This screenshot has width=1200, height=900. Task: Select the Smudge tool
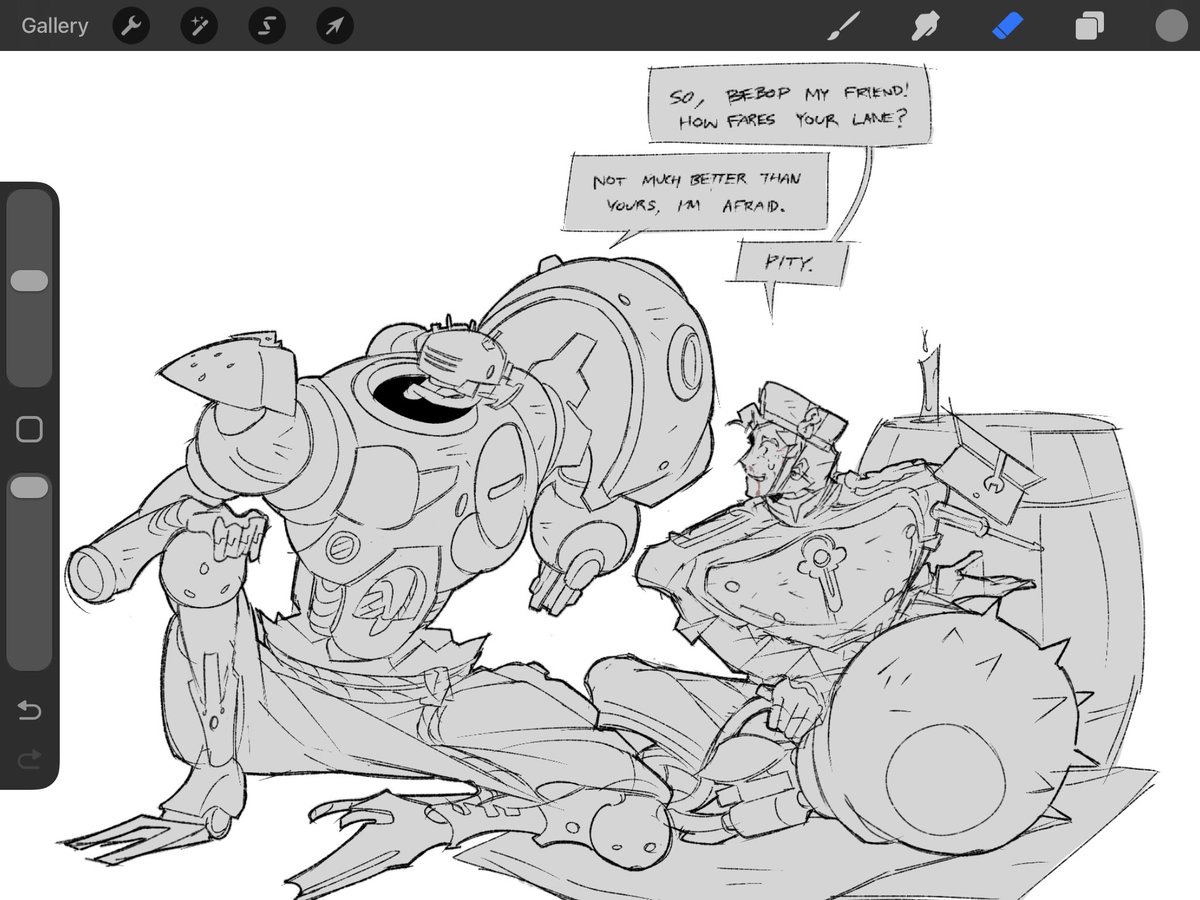coord(925,26)
